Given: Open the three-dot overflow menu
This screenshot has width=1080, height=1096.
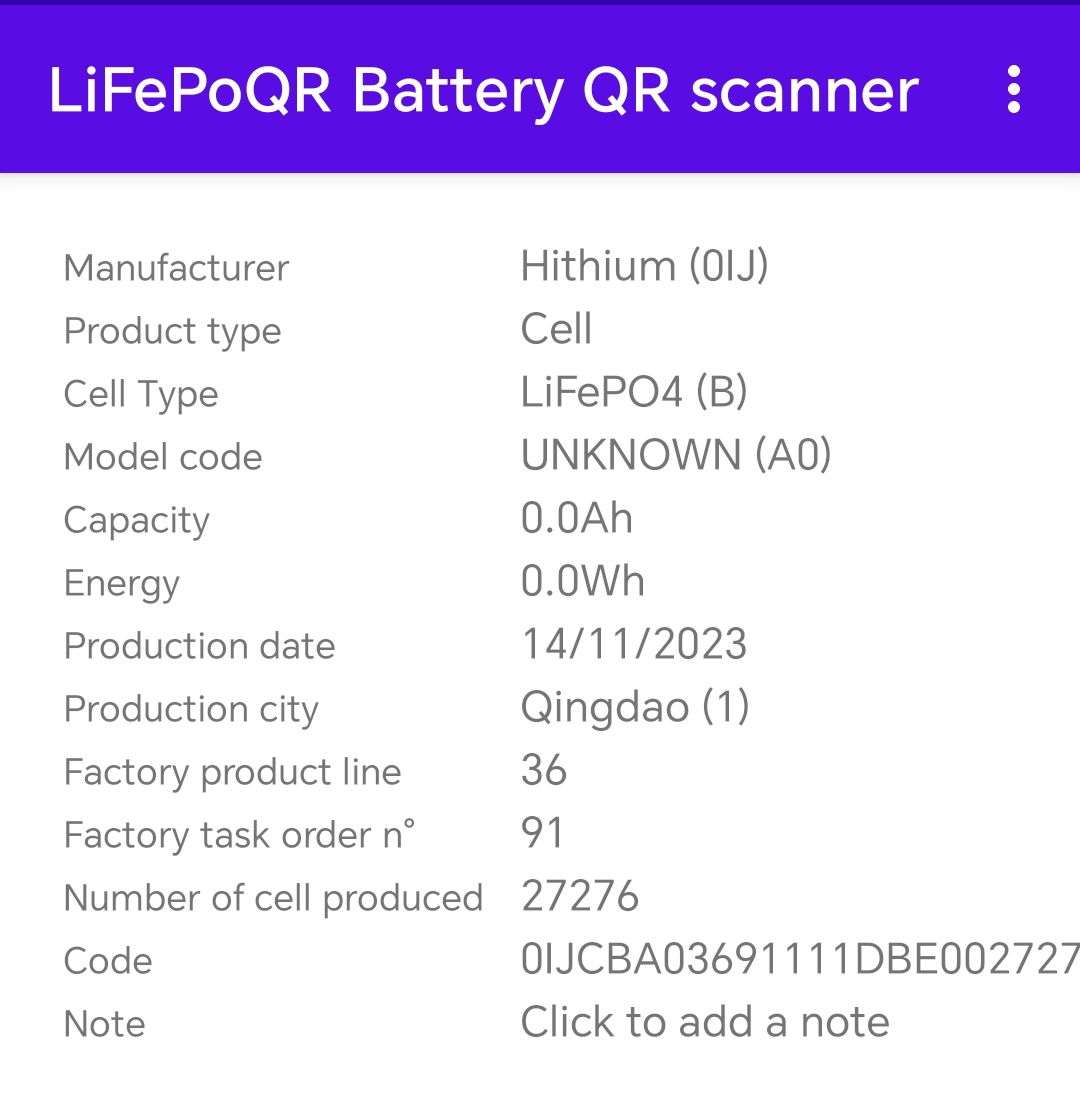Looking at the screenshot, I should (x=1014, y=89).
